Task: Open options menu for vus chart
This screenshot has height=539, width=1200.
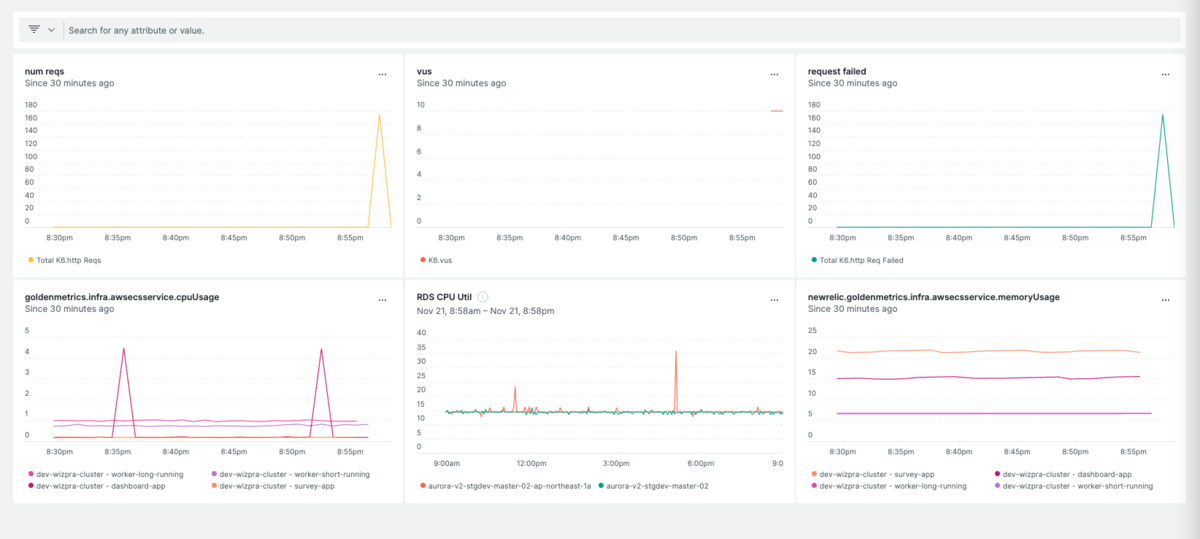Action: coord(774,75)
